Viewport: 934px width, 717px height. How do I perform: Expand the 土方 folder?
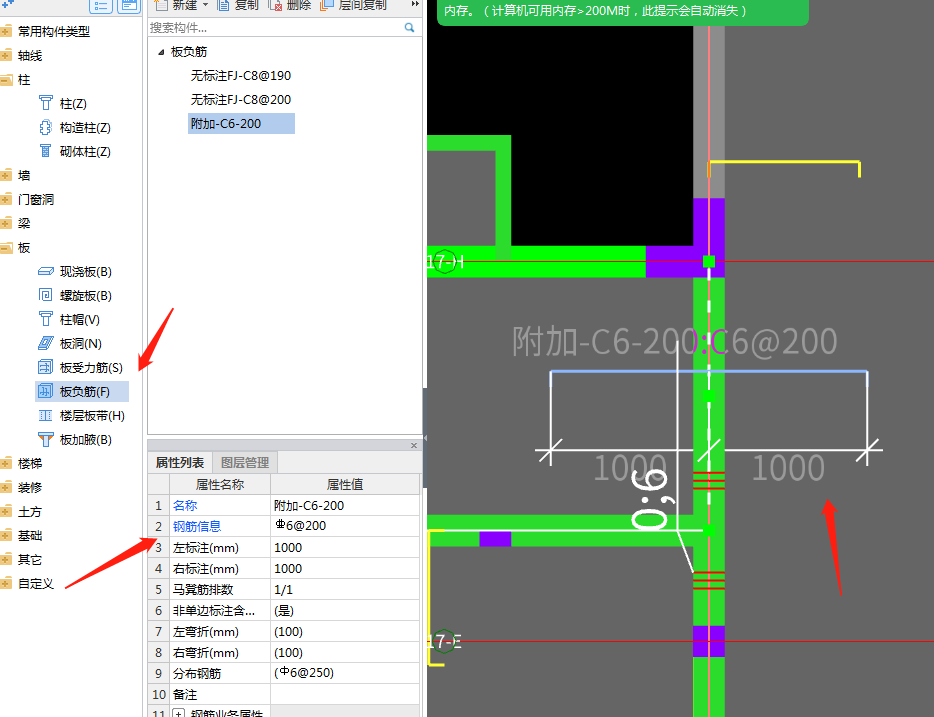6,512
